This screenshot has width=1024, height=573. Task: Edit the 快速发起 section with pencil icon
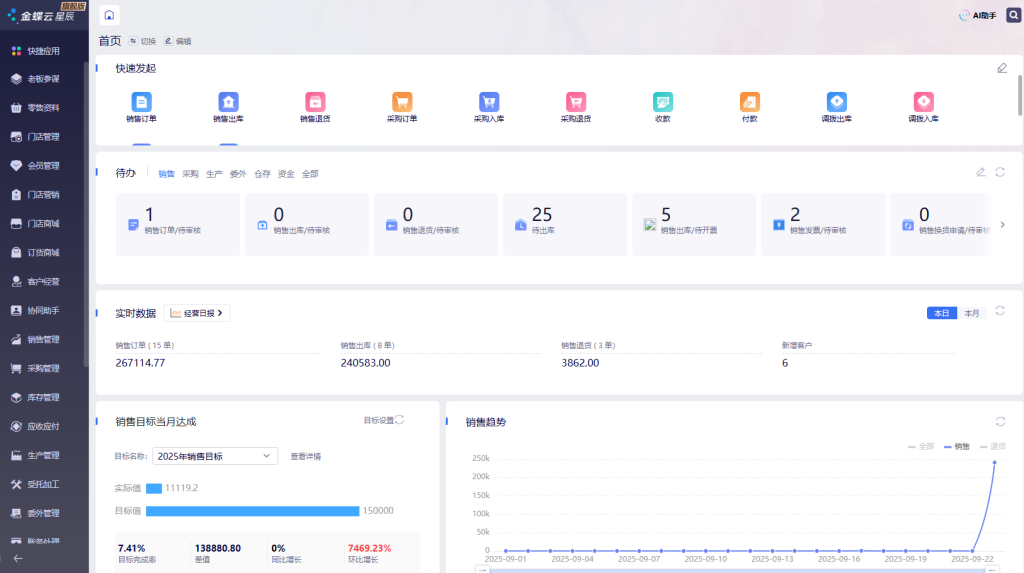tap(1002, 68)
